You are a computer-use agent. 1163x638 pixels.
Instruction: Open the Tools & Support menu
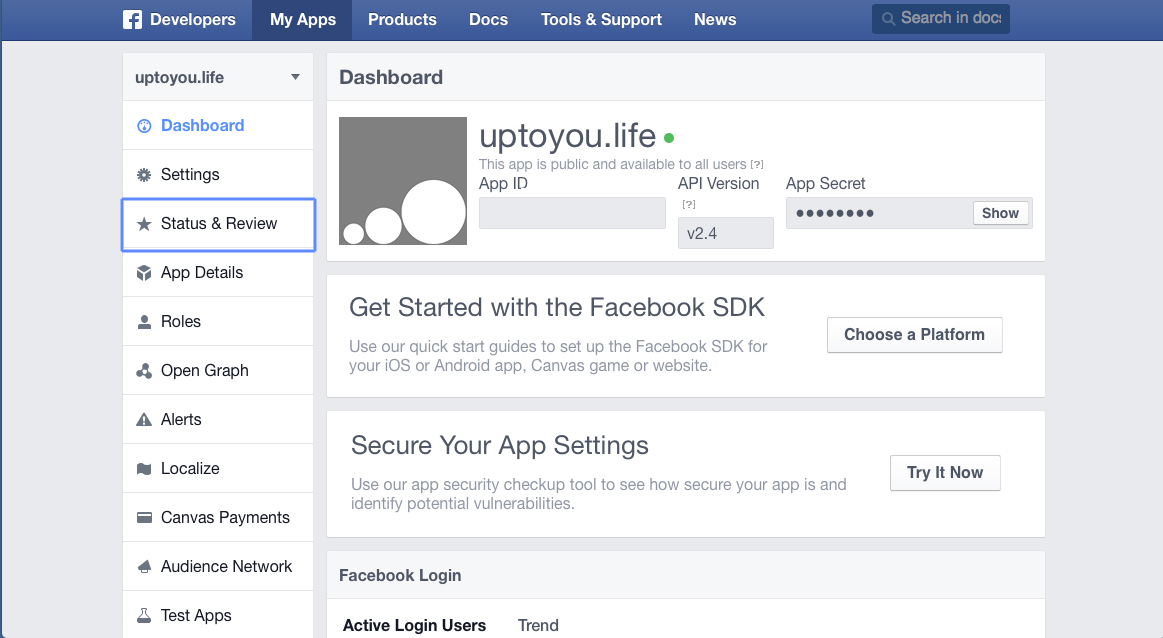click(x=601, y=20)
